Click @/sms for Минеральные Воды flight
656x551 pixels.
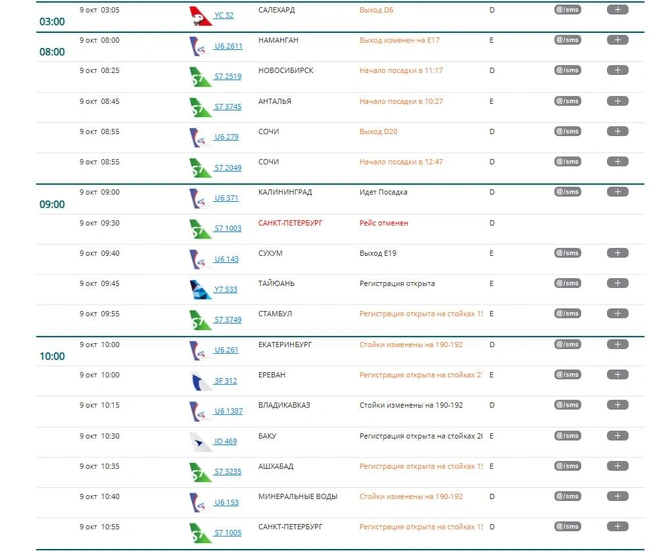[x=568, y=496]
